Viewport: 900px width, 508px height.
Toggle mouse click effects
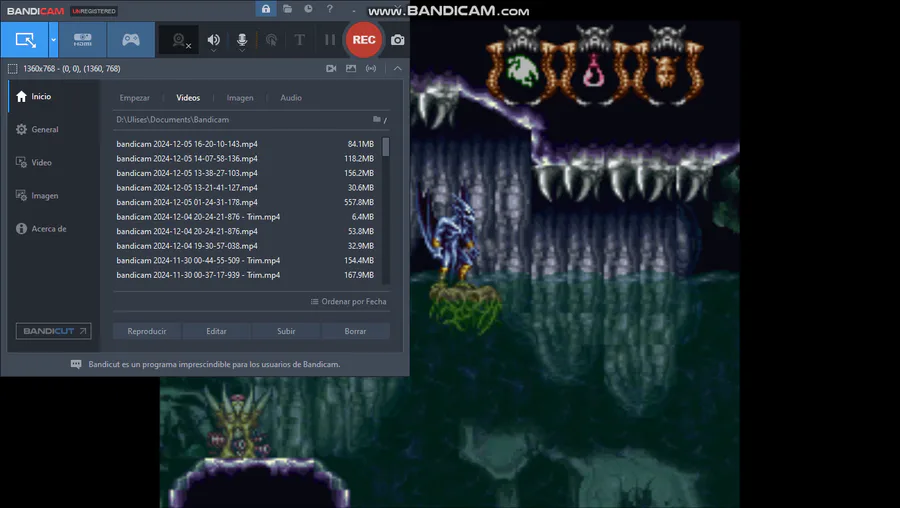[x=271, y=40]
